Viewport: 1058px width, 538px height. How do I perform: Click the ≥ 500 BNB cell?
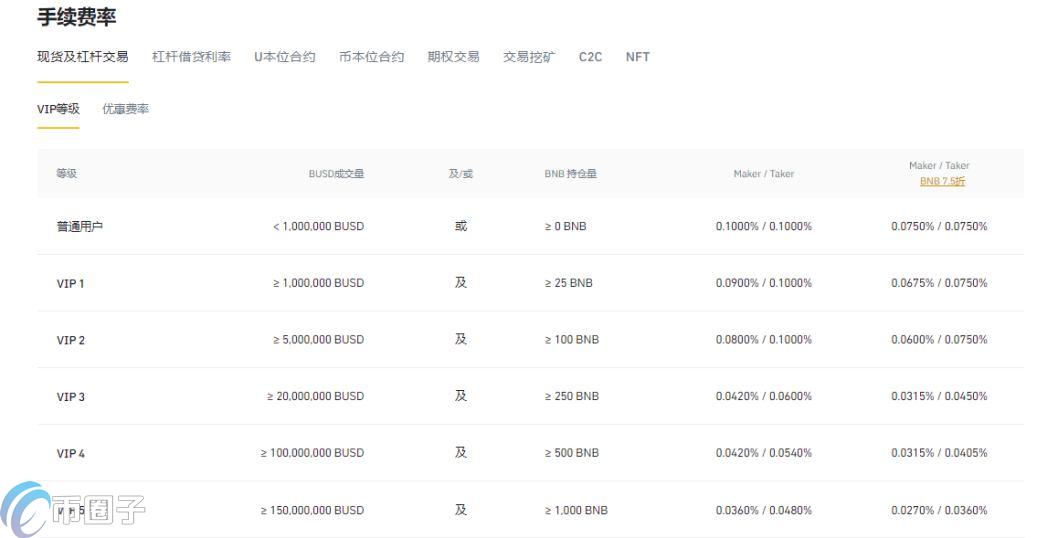coord(572,453)
